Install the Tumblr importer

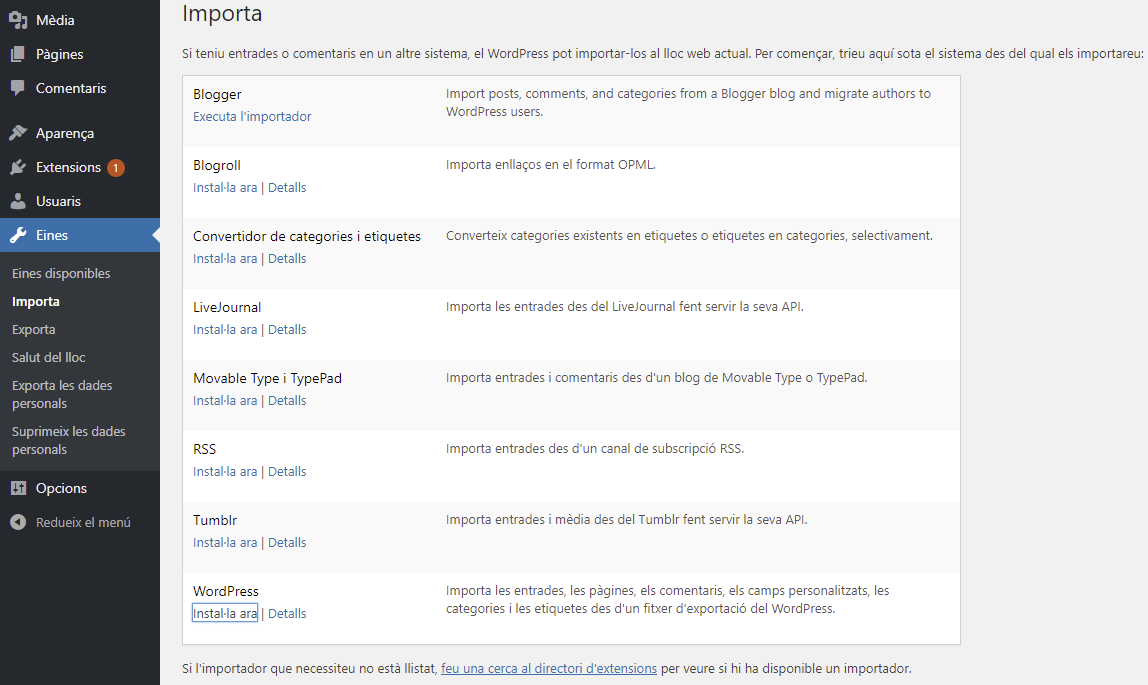click(x=225, y=542)
